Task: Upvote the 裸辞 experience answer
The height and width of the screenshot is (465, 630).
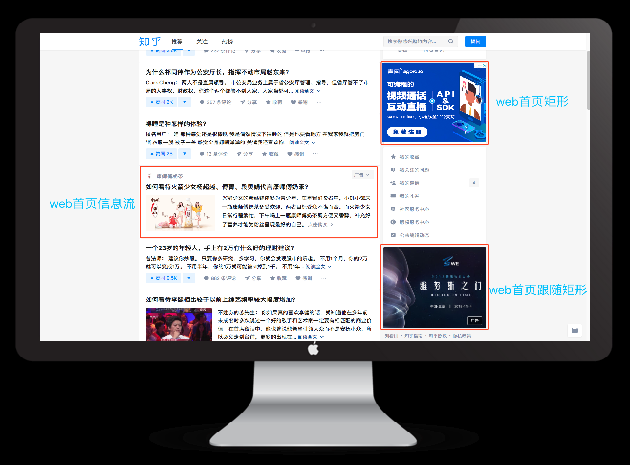Action: coord(161,154)
